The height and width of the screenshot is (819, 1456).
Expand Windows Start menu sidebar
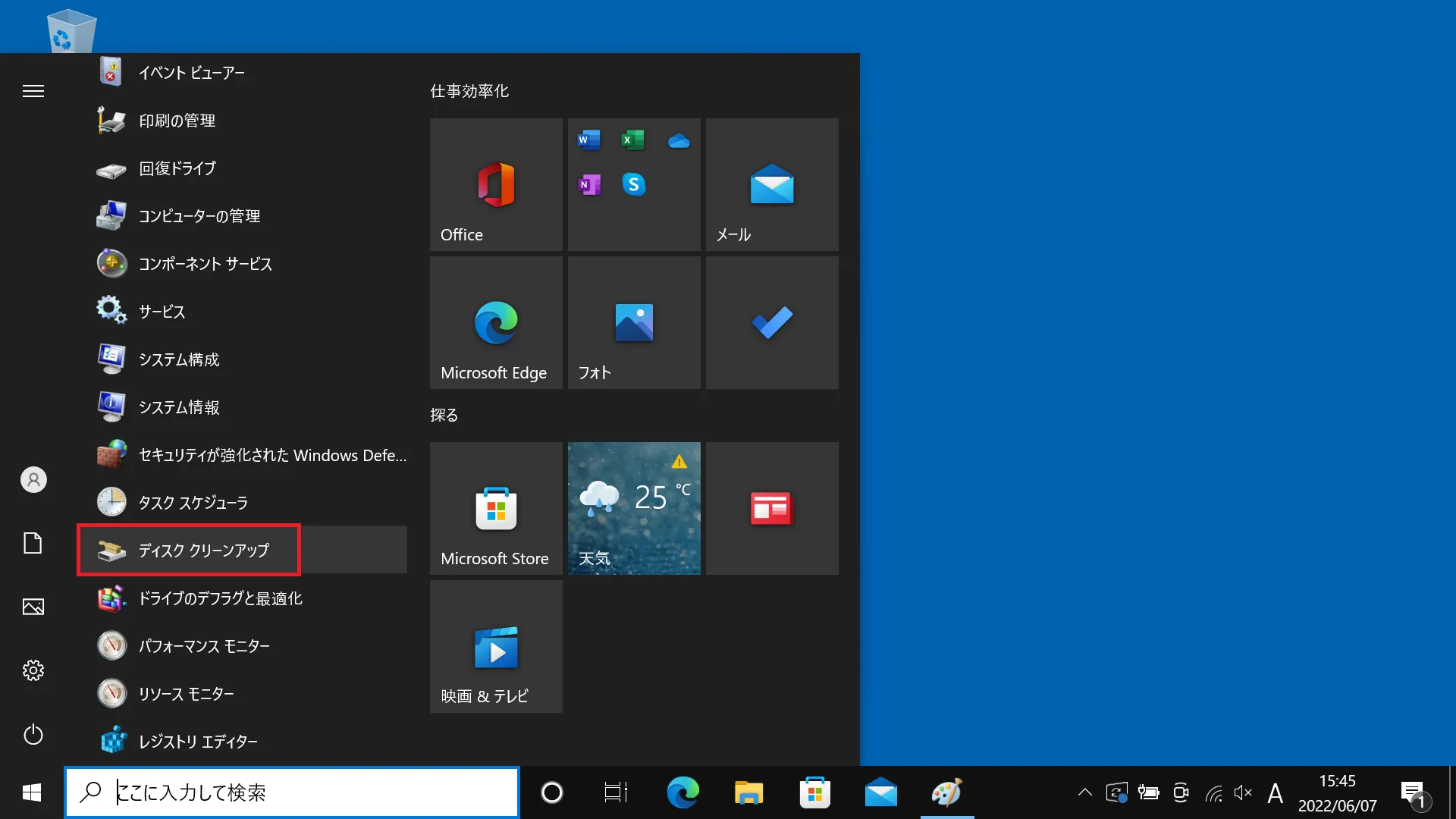[x=33, y=91]
